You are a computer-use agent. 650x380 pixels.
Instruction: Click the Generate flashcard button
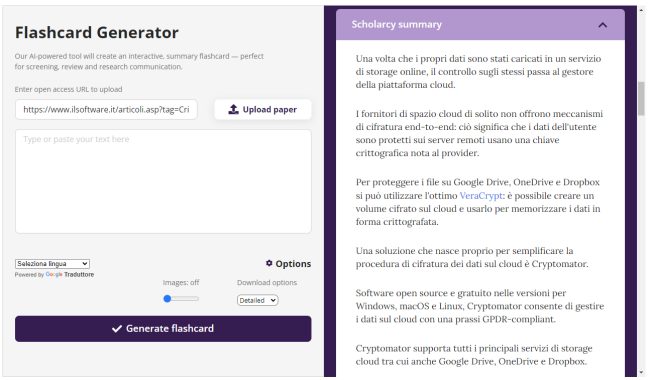pyautogui.click(x=163, y=329)
